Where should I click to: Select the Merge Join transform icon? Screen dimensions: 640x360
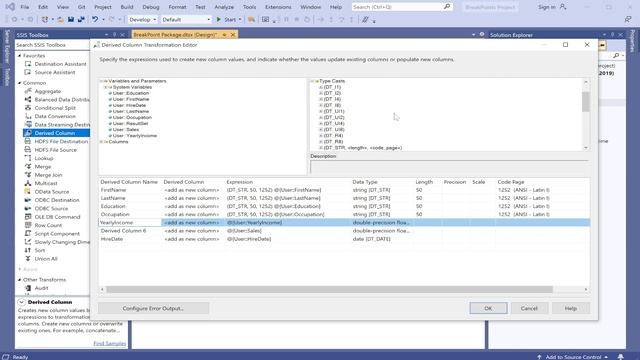28,175
